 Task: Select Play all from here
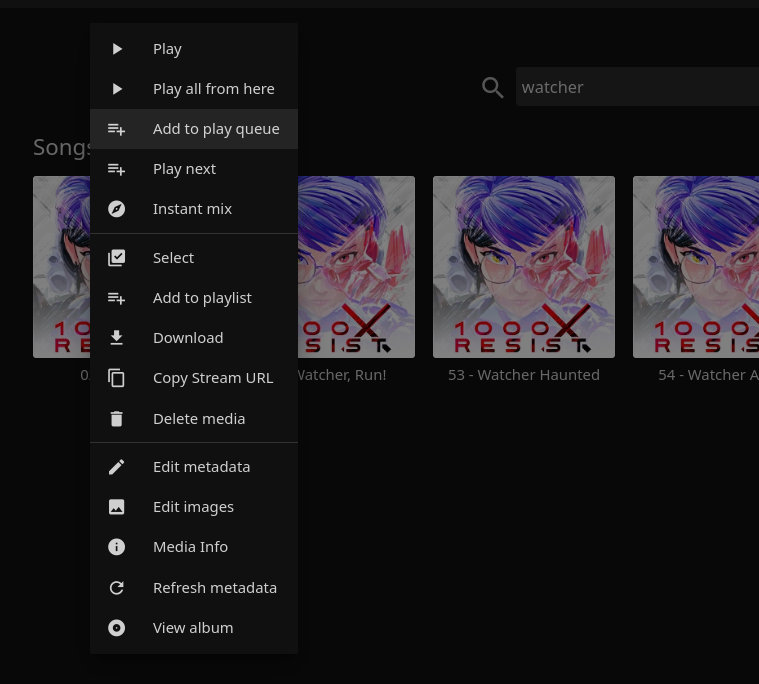click(x=213, y=89)
